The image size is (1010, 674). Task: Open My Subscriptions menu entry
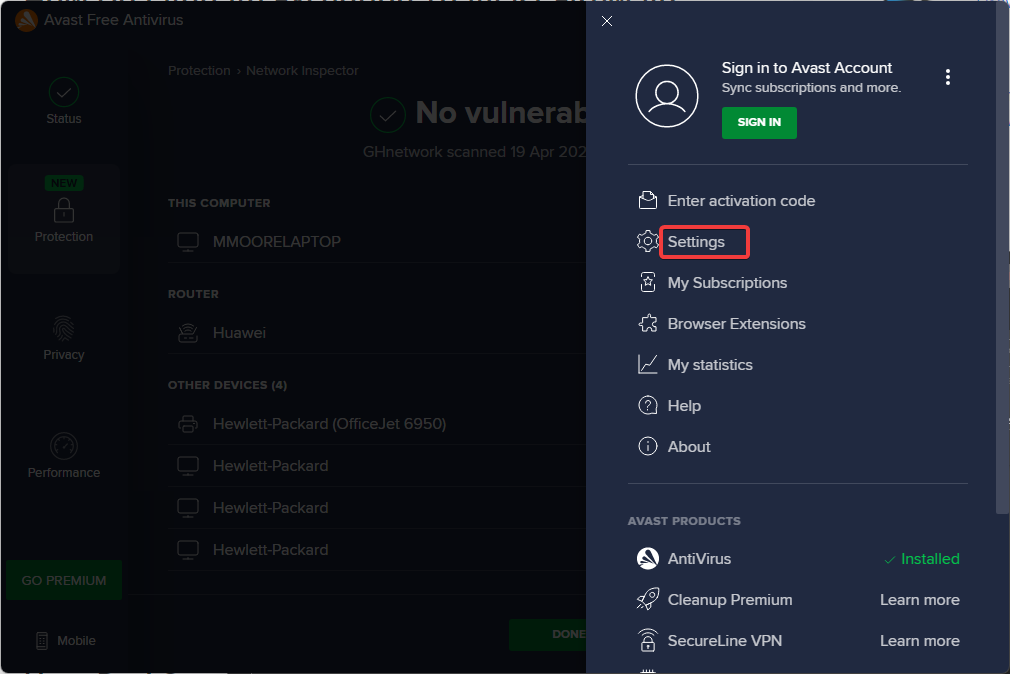point(727,283)
